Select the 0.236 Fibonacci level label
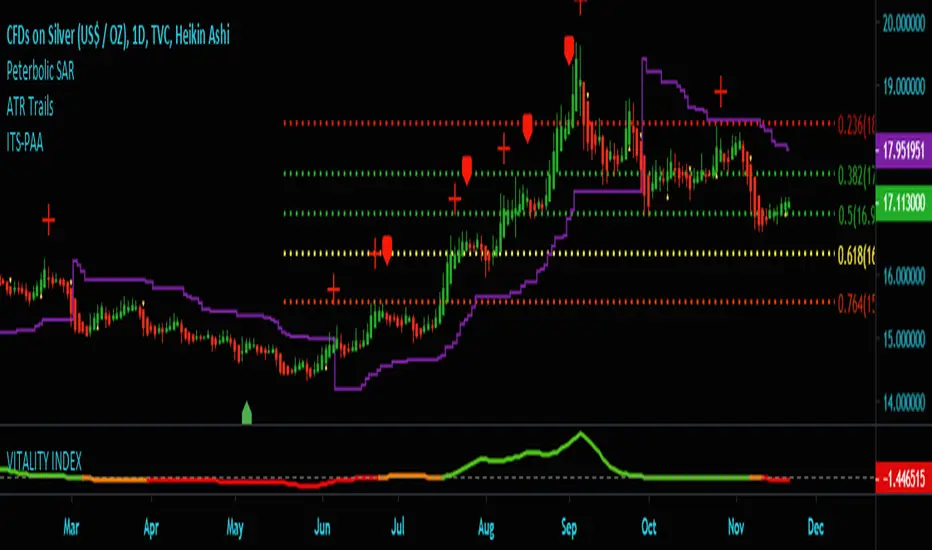This screenshot has width=932, height=550. tap(856, 125)
